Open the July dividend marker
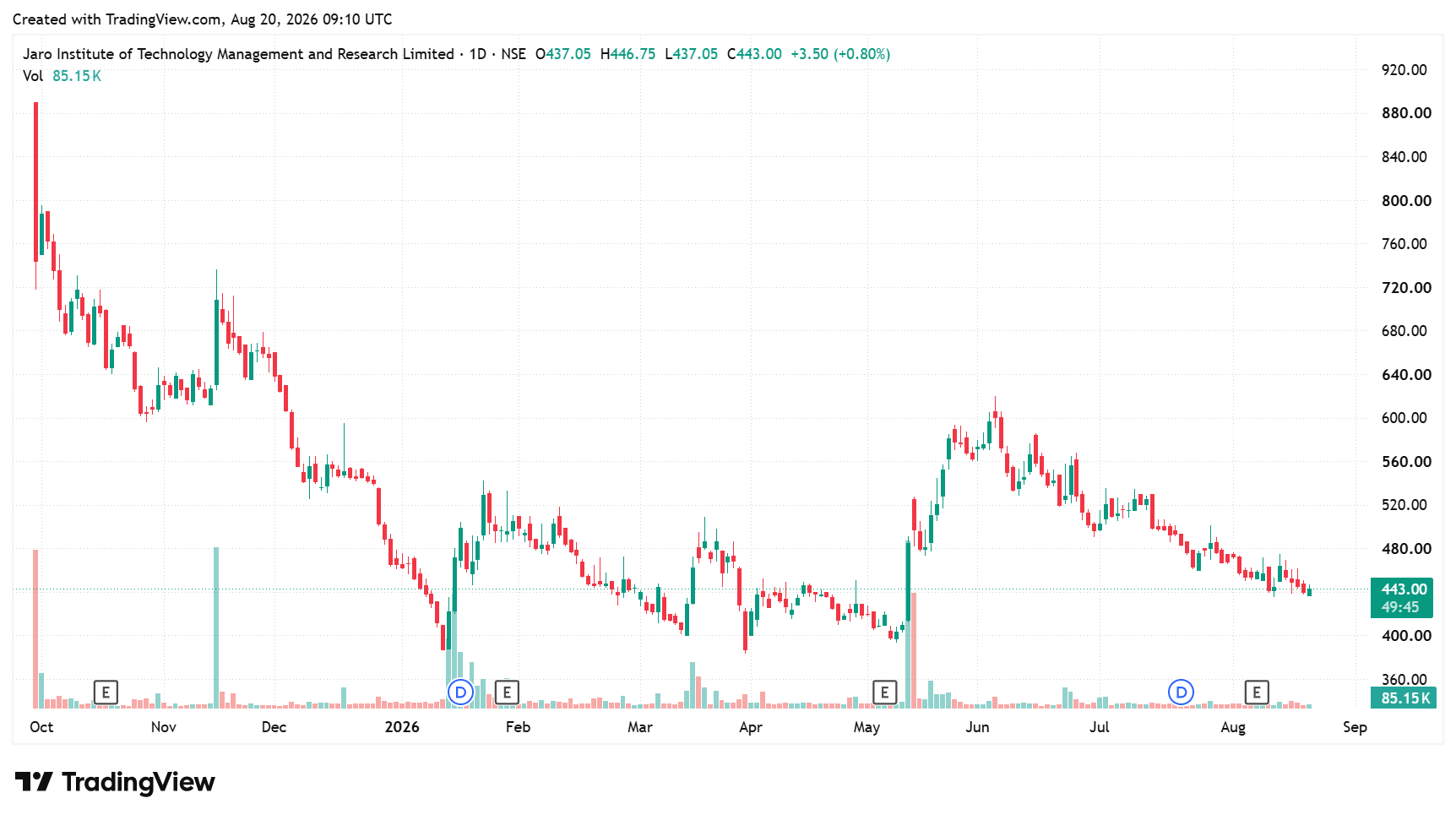 [x=1181, y=692]
